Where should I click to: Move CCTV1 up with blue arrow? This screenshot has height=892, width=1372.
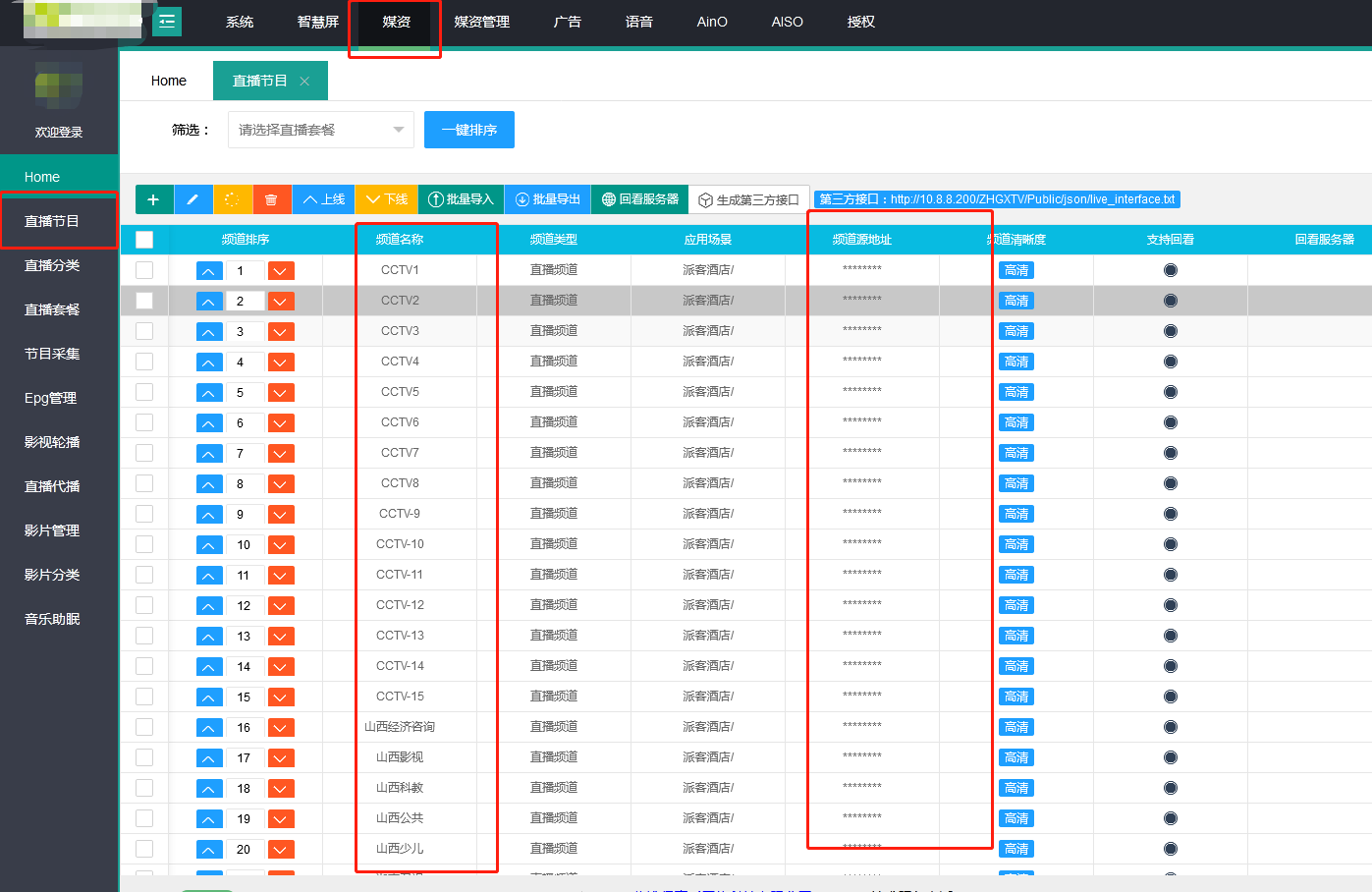pos(209,271)
